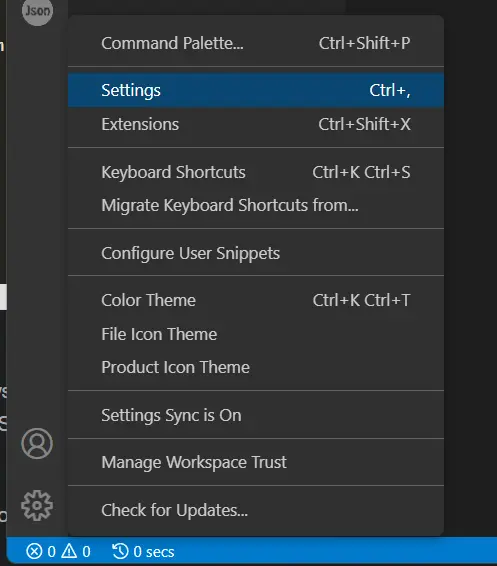Choose File Icon Theme option
This screenshot has width=497, height=566.
point(256,334)
